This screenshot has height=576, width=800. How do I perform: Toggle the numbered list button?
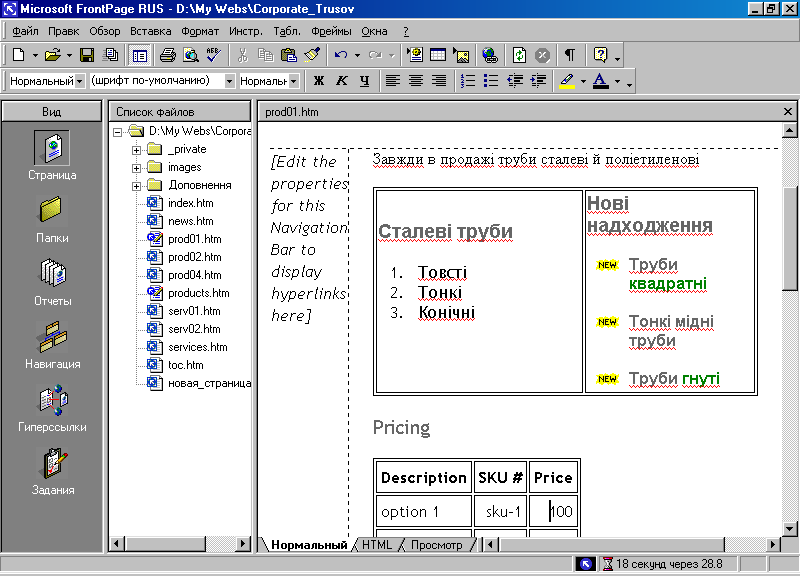point(468,81)
